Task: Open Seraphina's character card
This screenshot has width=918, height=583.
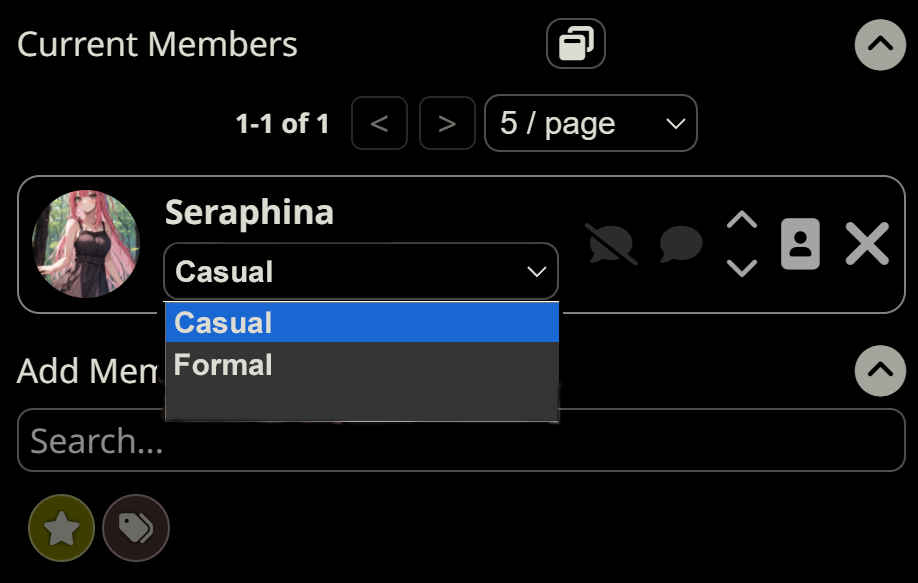Action: (800, 244)
